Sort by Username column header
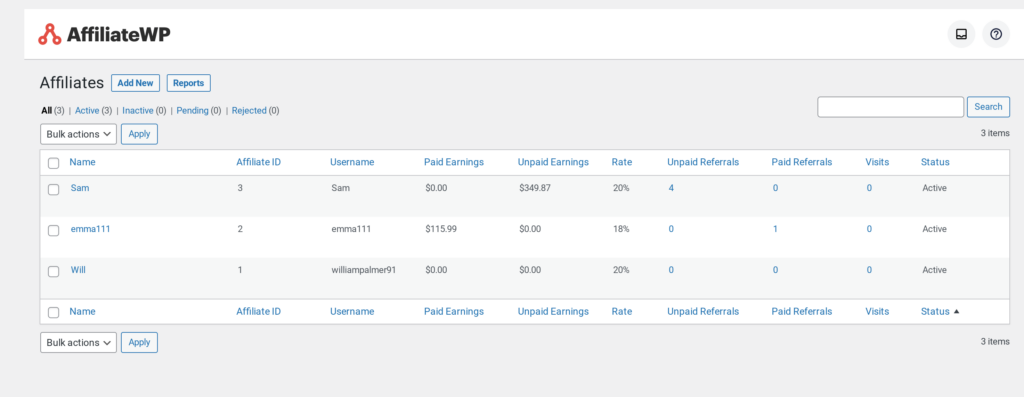Viewport: 1024px width, 397px height. (352, 162)
